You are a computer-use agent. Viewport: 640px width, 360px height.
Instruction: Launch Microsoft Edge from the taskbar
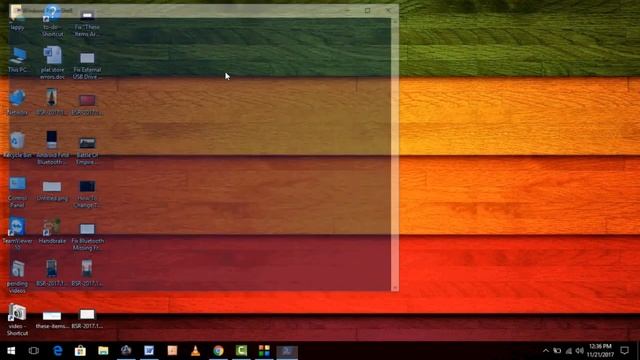click(x=58, y=351)
